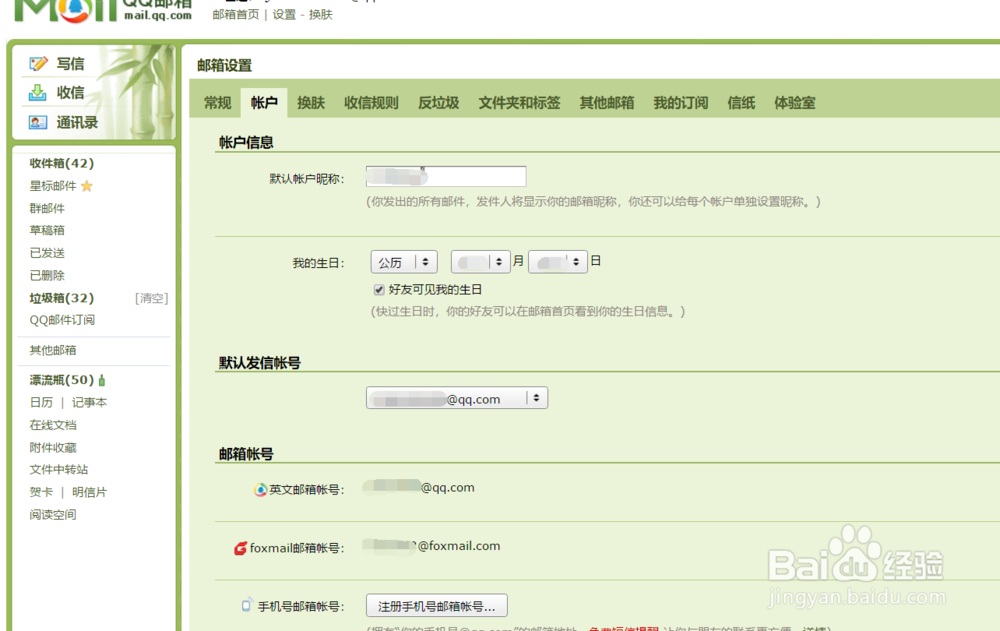The width and height of the screenshot is (1000, 631).
Task: Open 垃圾箱(32) folder
Action: pos(61,298)
